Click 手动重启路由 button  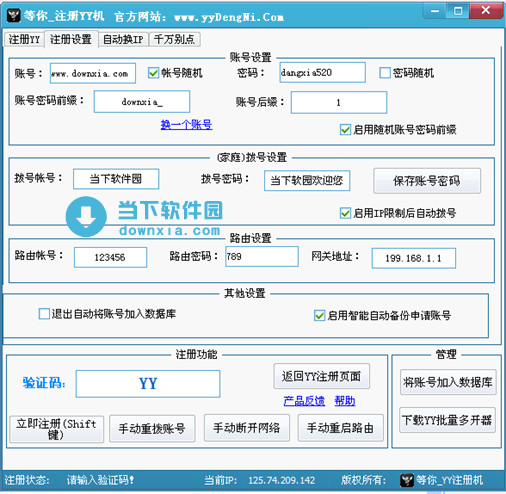340,428
